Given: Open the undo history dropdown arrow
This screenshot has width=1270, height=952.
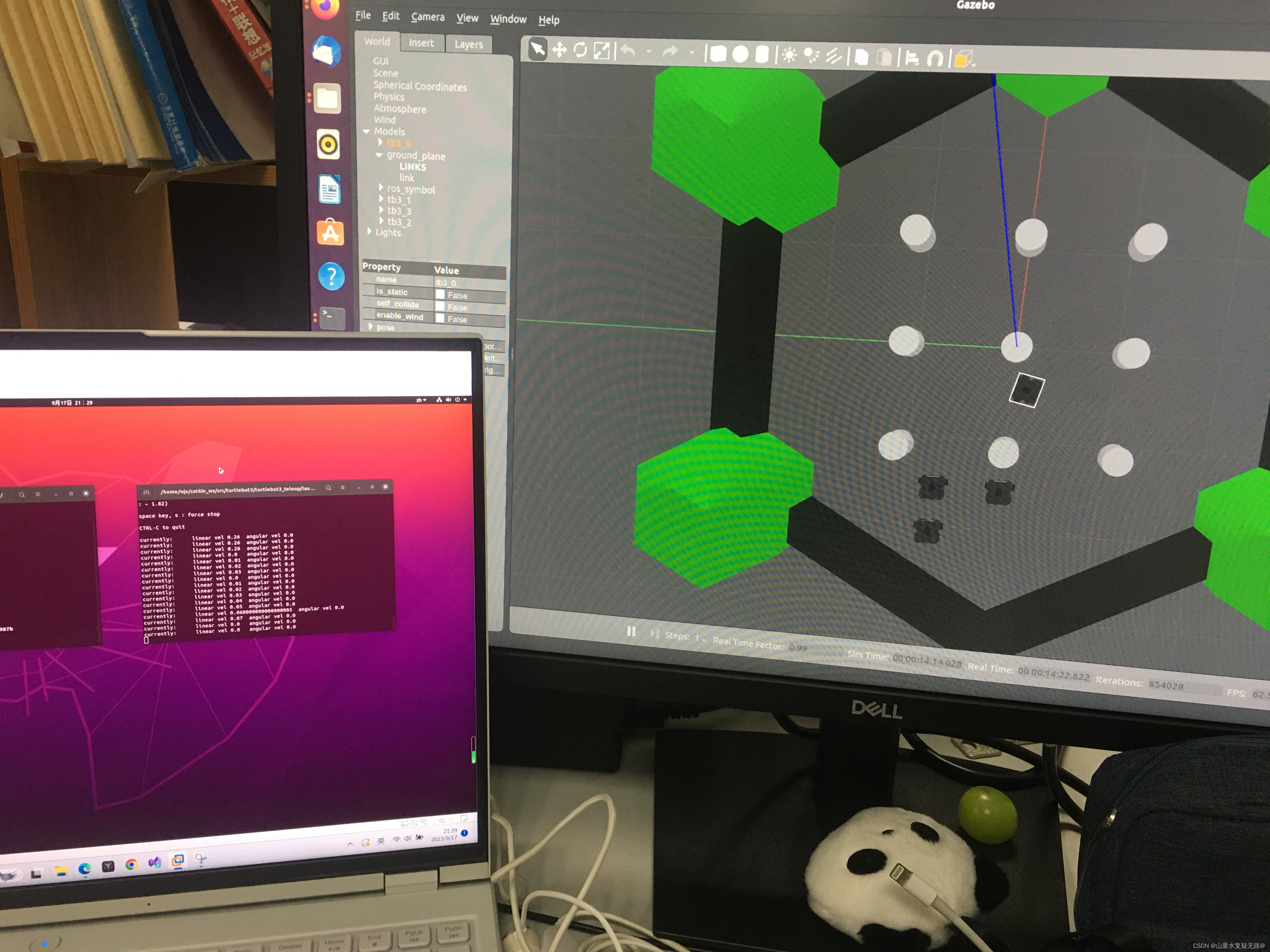Looking at the screenshot, I should tap(649, 52).
